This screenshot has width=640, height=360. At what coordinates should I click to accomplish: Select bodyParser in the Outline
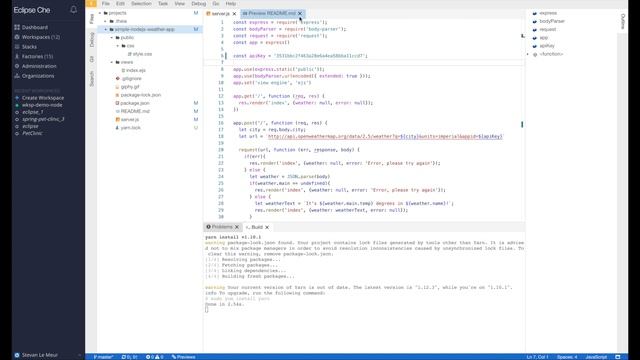[x=552, y=21]
